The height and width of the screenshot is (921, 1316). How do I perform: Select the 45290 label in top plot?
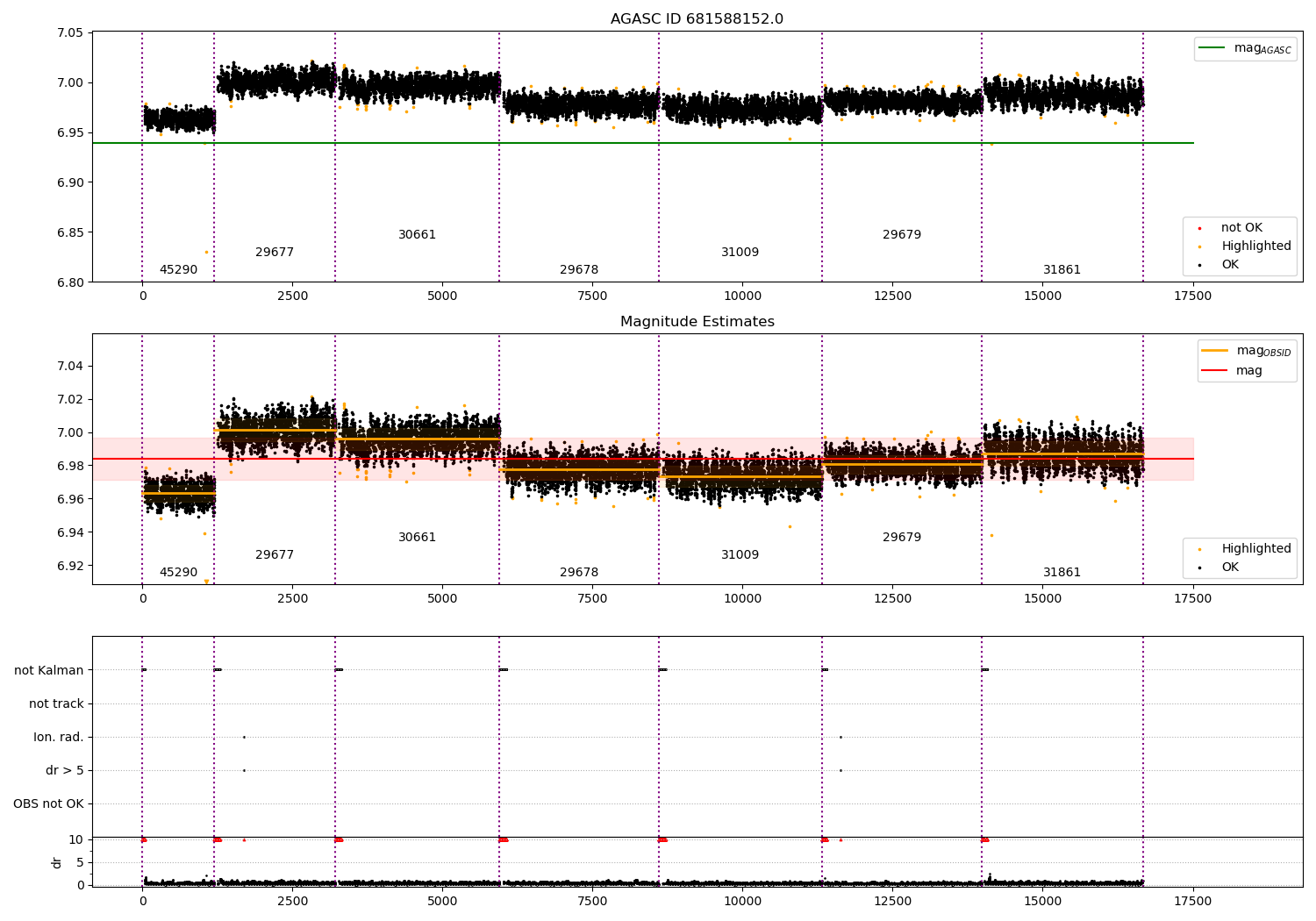tap(178, 270)
